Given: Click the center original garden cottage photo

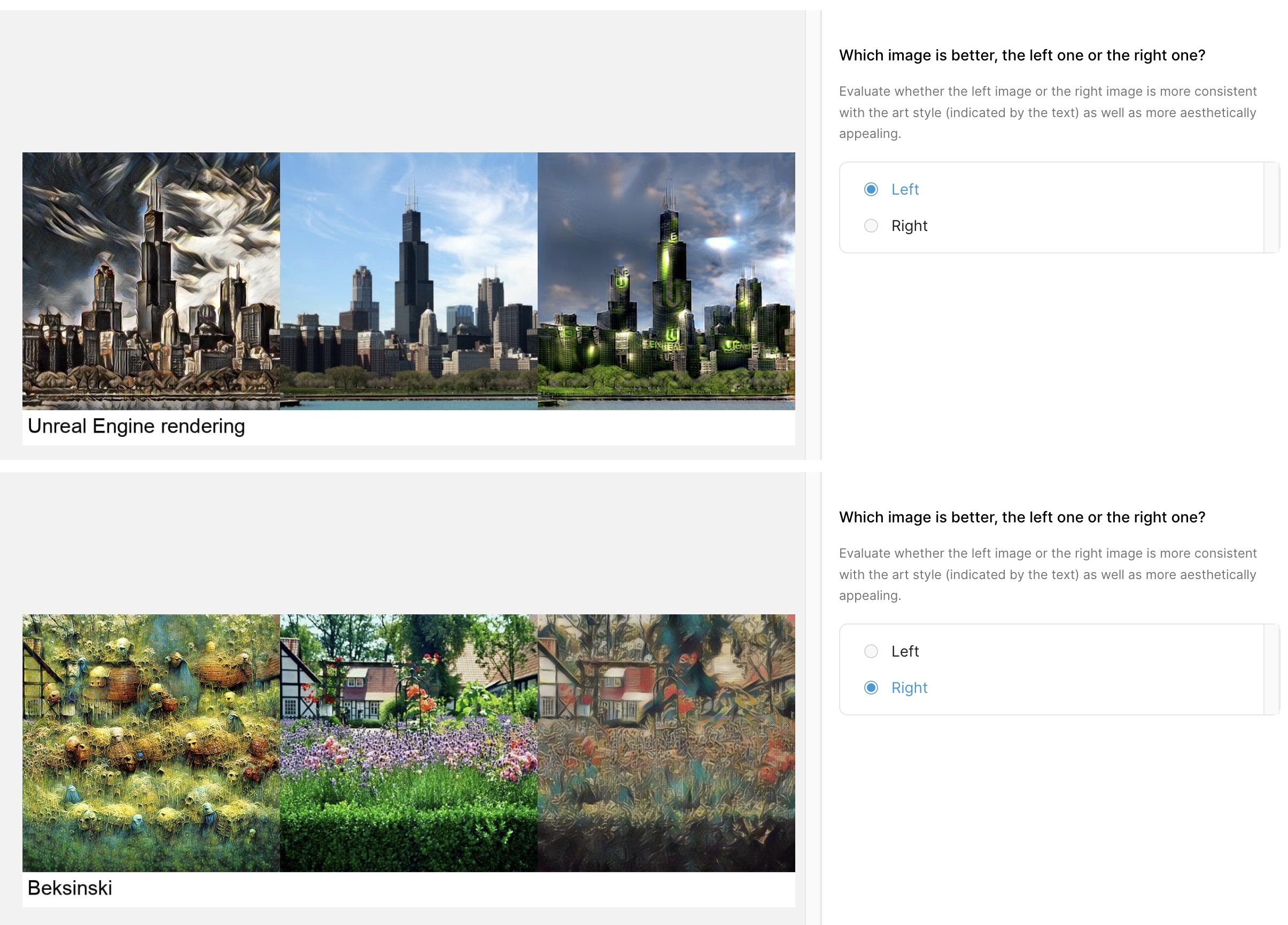Looking at the screenshot, I should (408, 743).
